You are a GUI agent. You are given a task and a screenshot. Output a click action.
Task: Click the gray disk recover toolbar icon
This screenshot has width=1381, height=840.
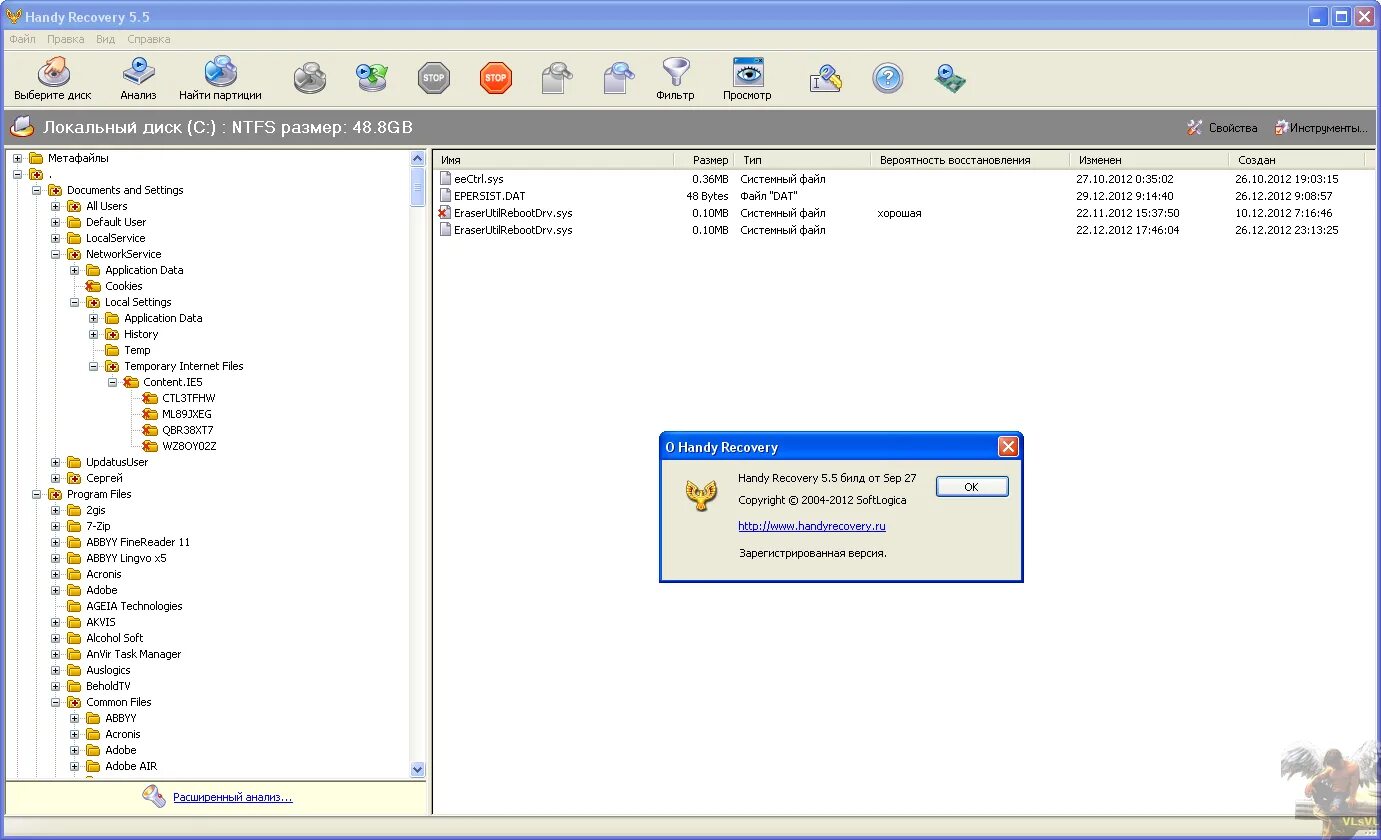pyautogui.click(x=310, y=78)
